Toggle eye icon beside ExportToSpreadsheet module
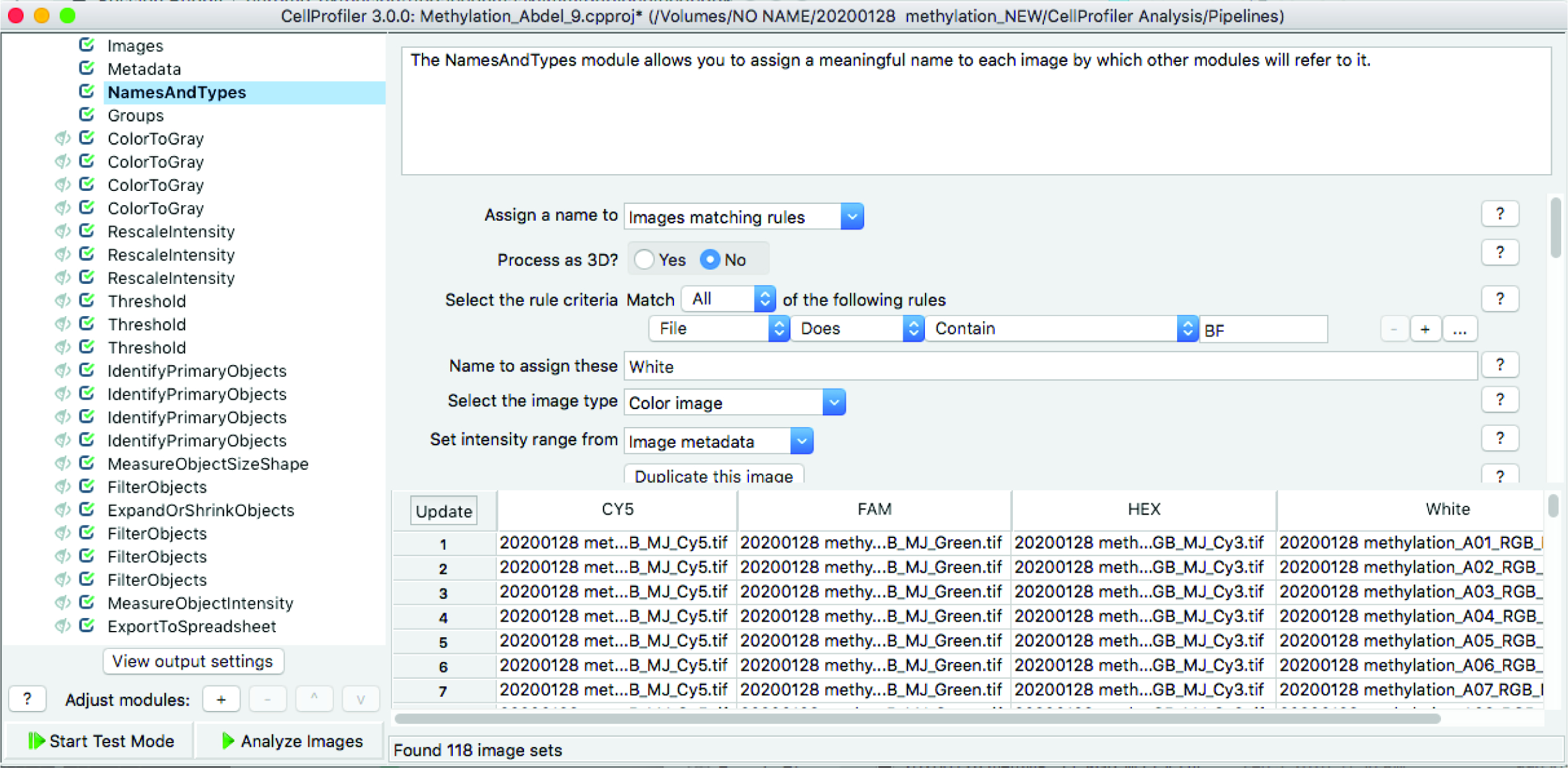The width and height of the screenshot is (1568, 768). click(x=62, y=625)
